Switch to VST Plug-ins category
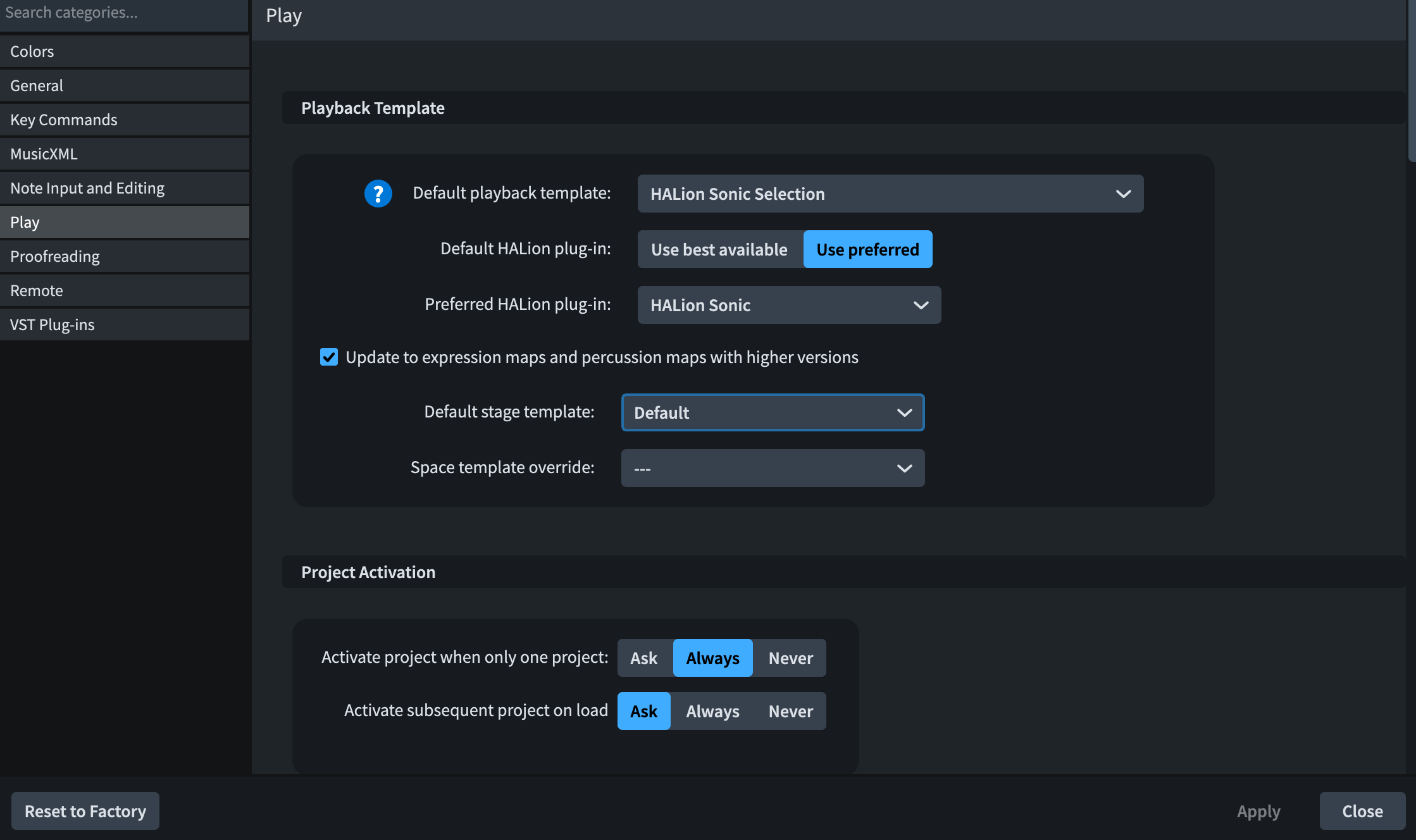The height and width of the screenshot is (840, 1416). coord(125,324)
